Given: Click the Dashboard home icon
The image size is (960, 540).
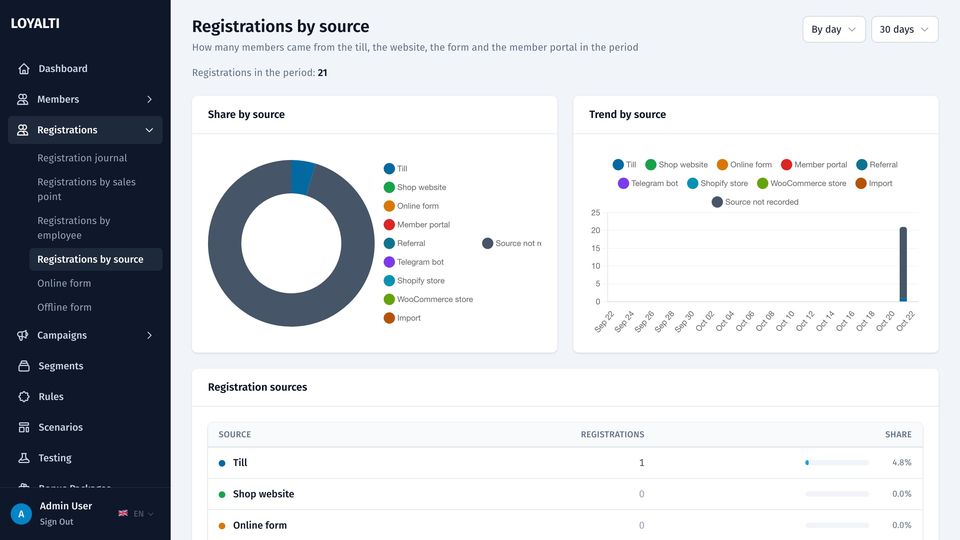Looking at the screenshot, I should click(x=24, y=69).
